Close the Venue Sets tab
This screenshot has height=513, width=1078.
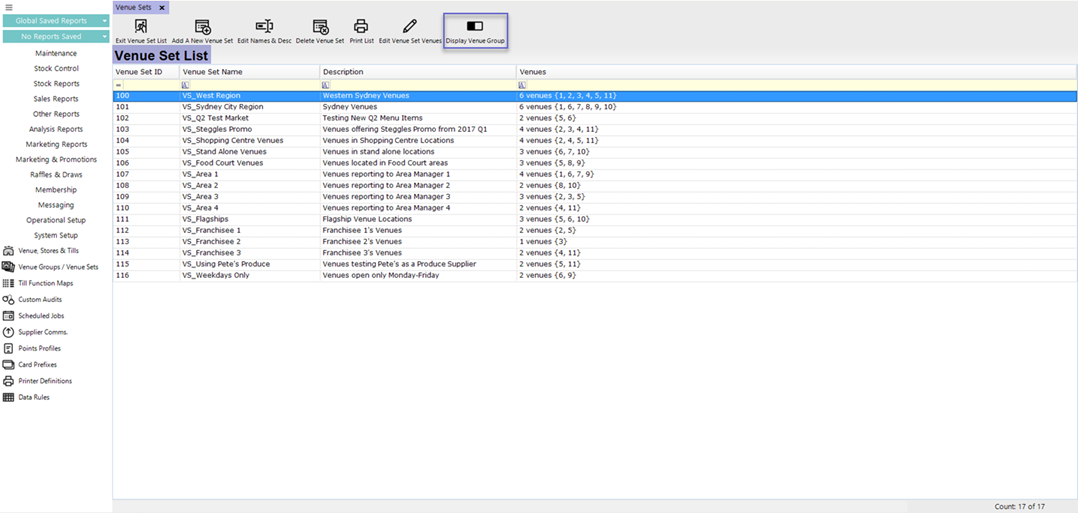click(x=162, y=8)
